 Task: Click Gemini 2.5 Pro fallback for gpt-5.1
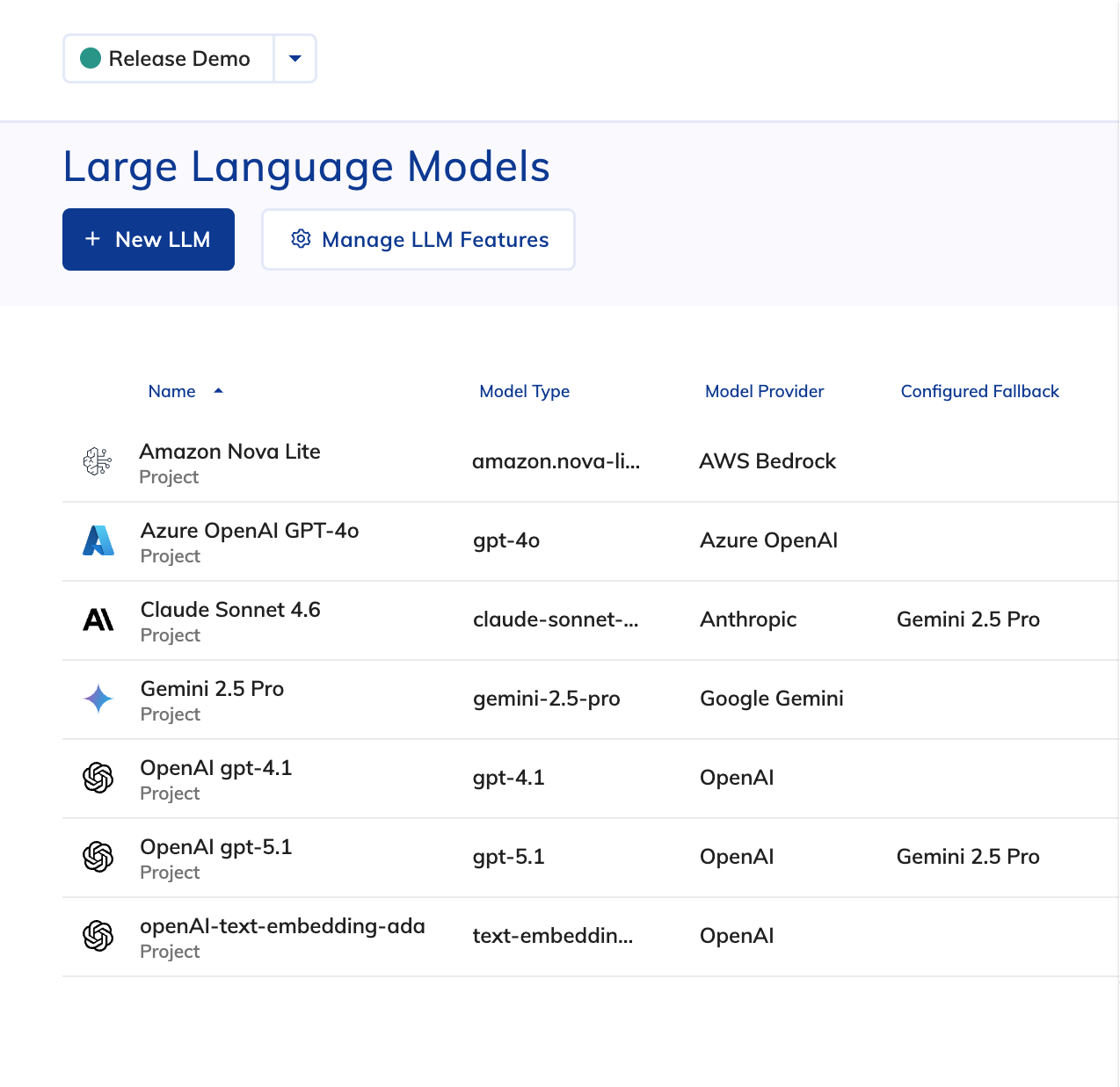[968, 857]
